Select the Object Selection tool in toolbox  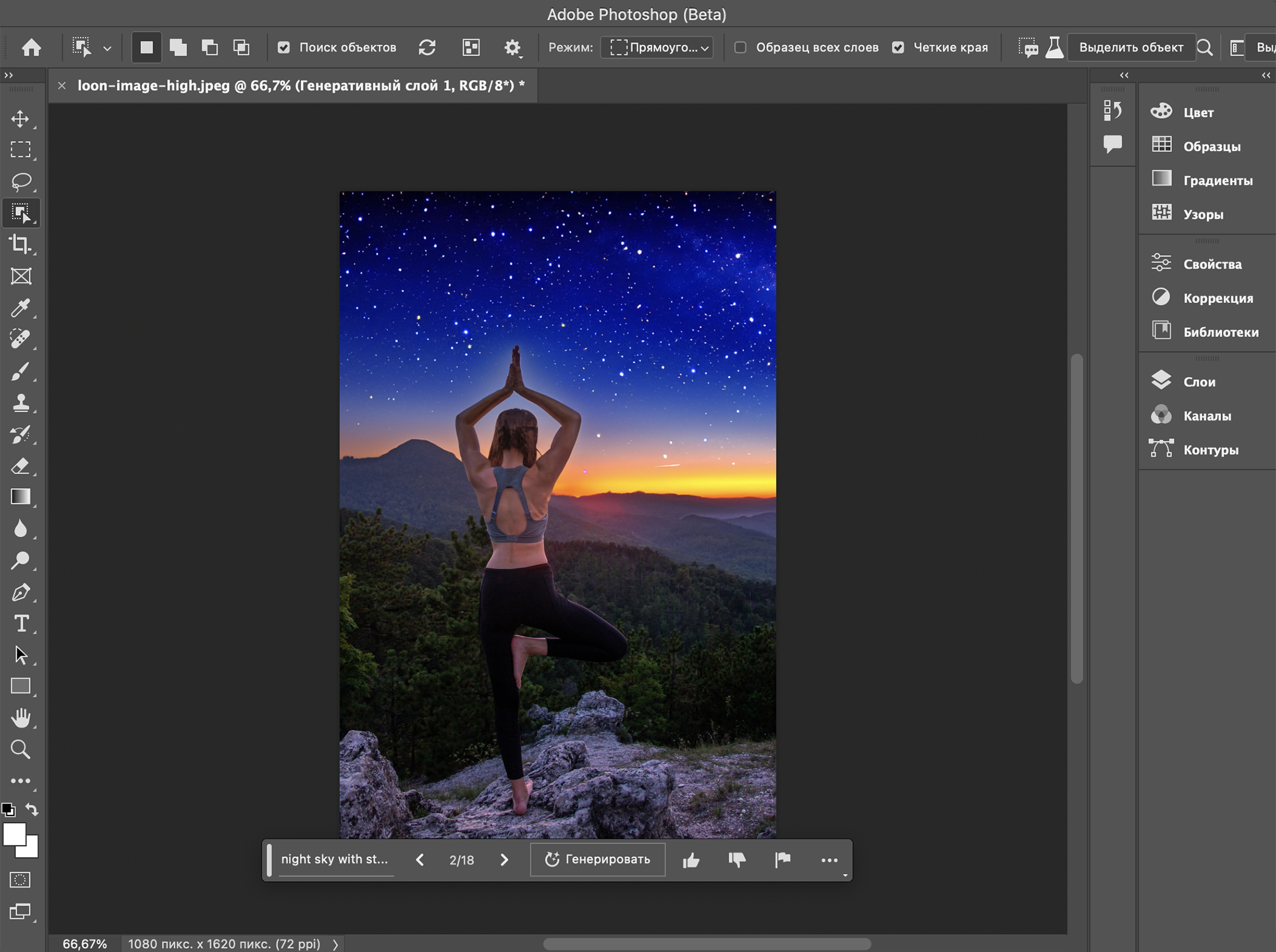20,213
